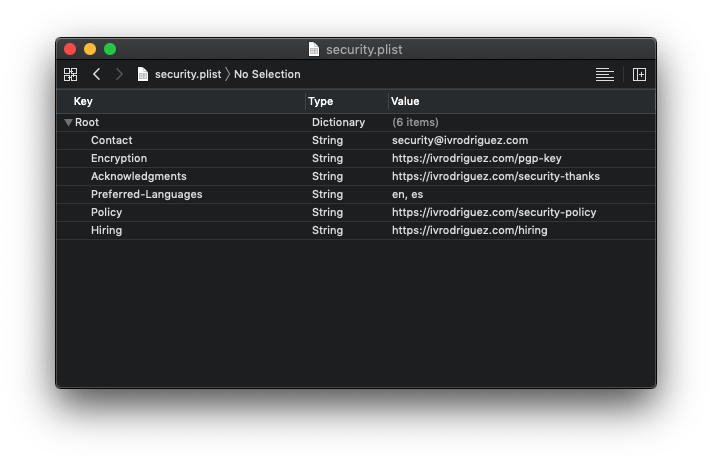The width and height of the screenshot is (712, 462).
Task: Click the Hiring row's String type
Action: [x=327, y=230]
